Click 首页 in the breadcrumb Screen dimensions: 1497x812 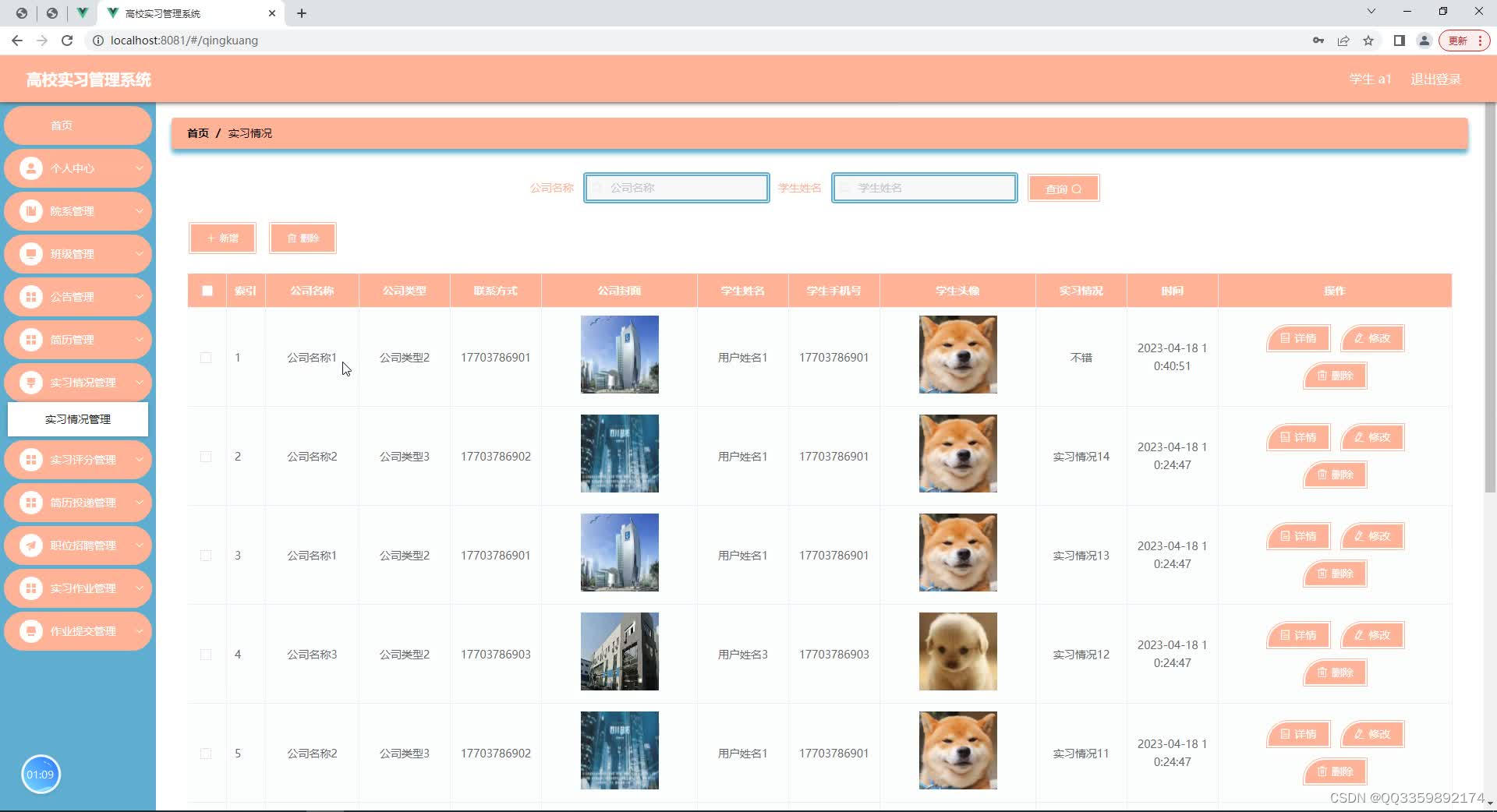(198, 133)
